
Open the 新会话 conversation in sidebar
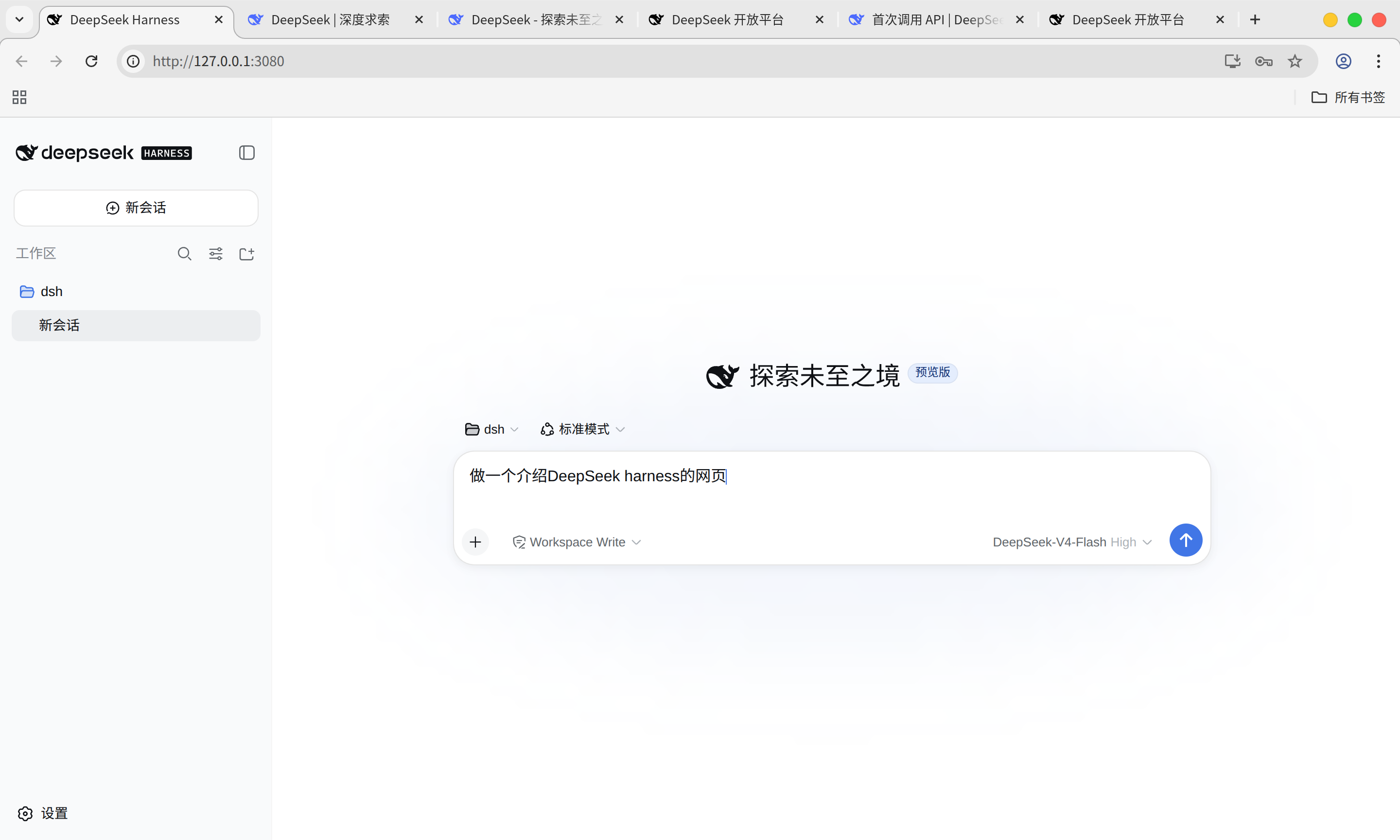point(136,326)
